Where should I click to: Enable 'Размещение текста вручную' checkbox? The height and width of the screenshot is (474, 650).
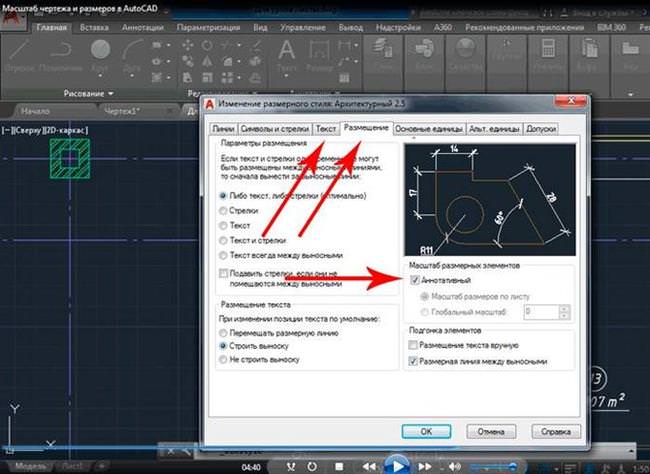coord(413,345)
